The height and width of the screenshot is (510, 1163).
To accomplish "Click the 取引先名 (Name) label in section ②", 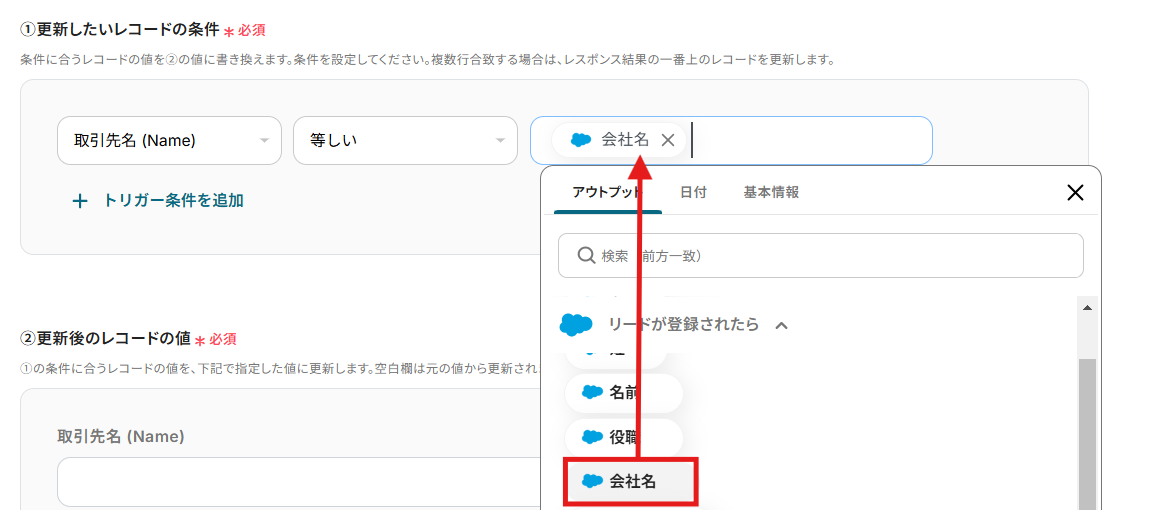I will pyautogui.click(x=121, y=437).
